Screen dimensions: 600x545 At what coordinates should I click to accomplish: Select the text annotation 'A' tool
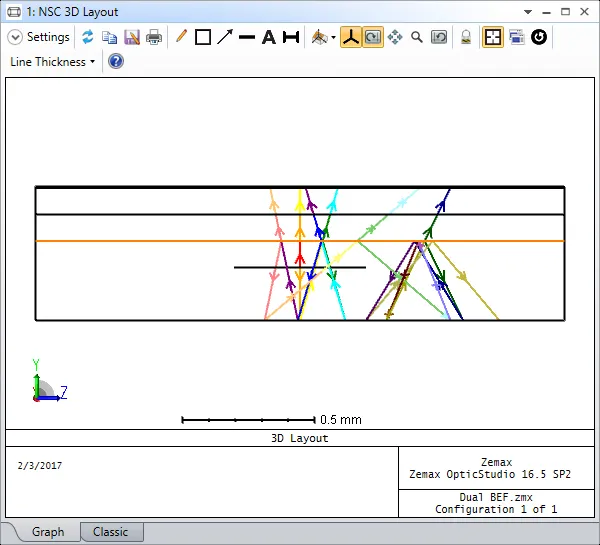tap(269, 37)
